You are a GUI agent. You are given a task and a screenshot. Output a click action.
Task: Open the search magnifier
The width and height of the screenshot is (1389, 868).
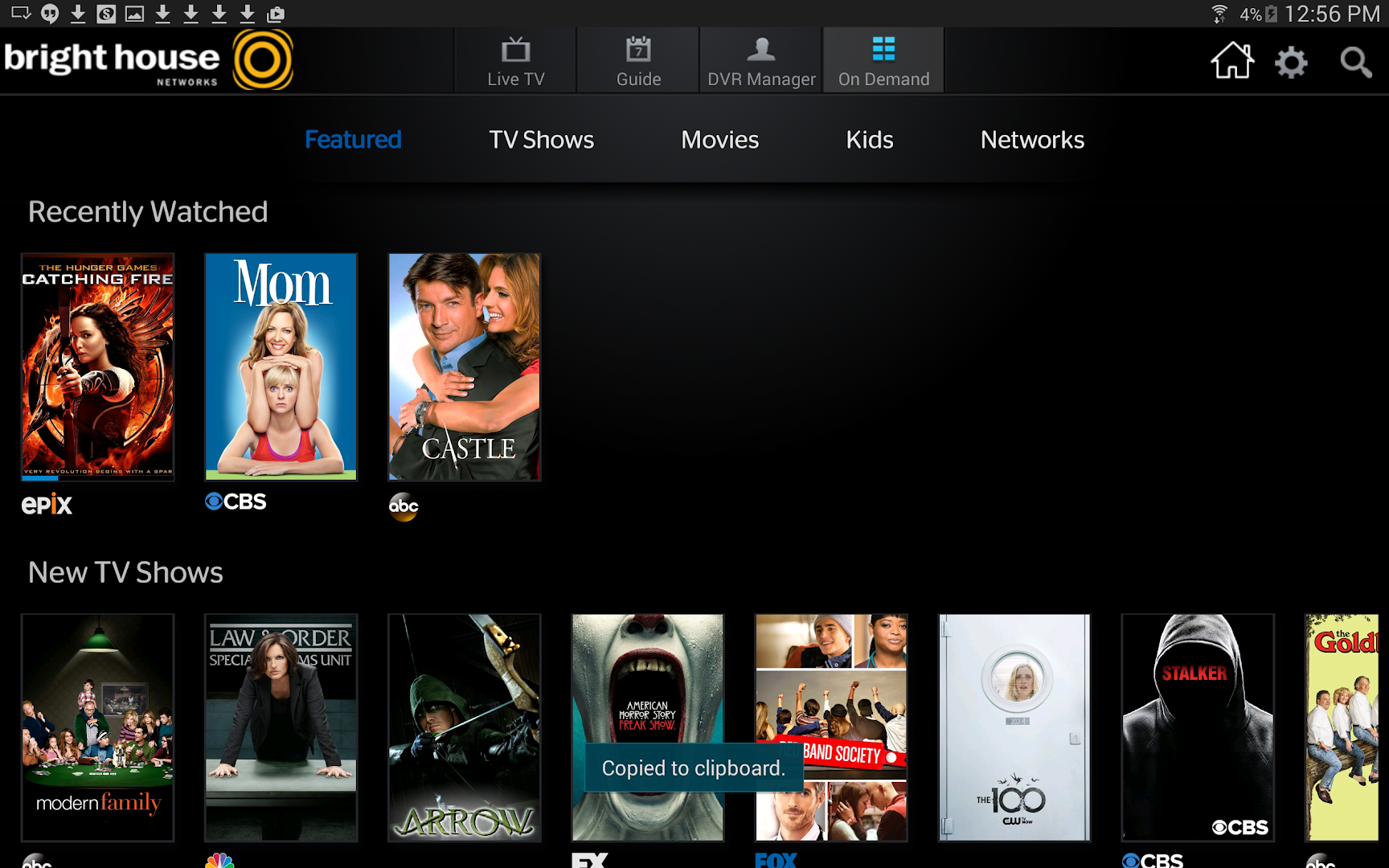click(x=1355, y=62)
